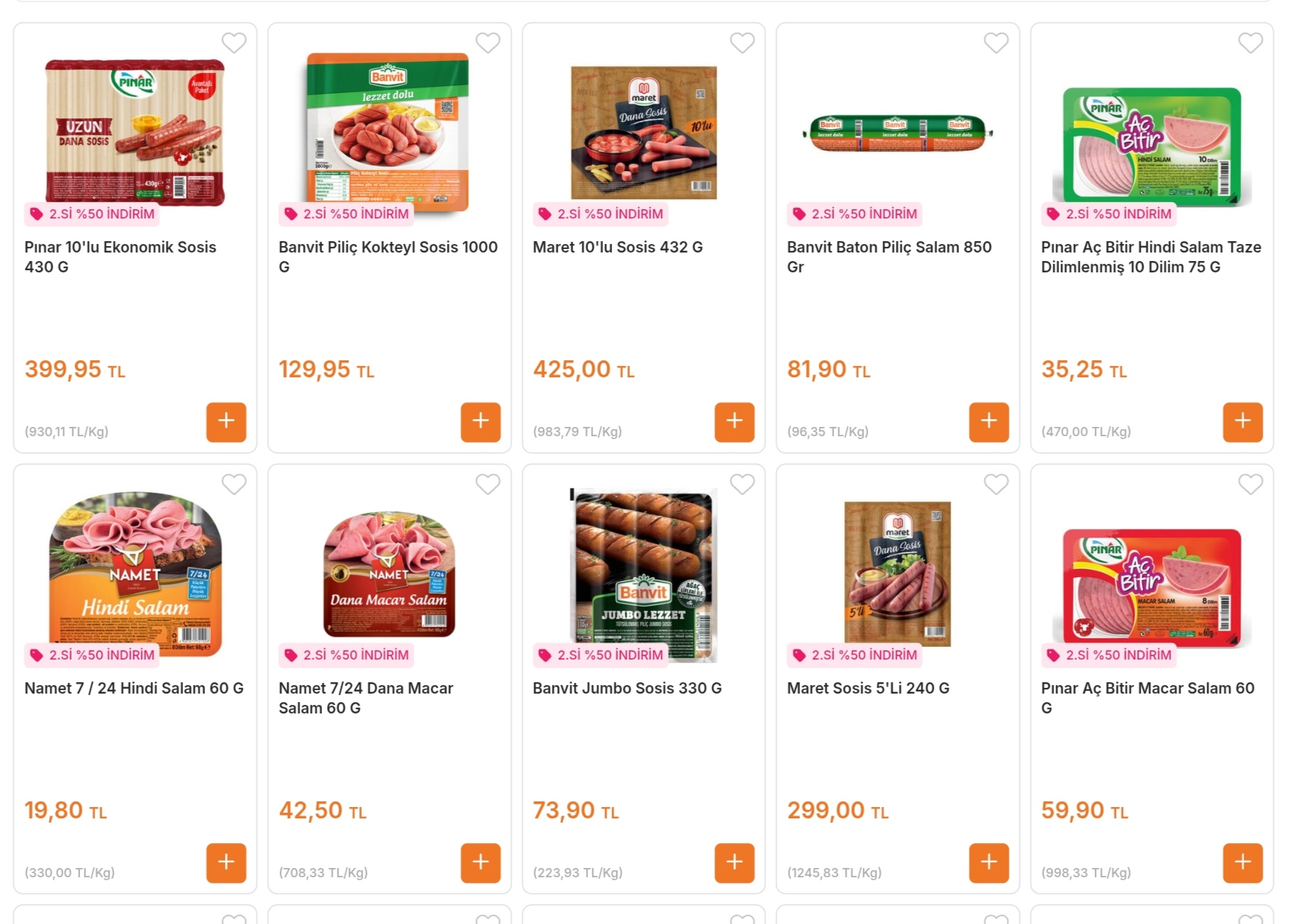Add Pınar 10'lu Ekonomik Sosis to cart
The height and width of the screenshot is (924, 1303).
[226, 422]
